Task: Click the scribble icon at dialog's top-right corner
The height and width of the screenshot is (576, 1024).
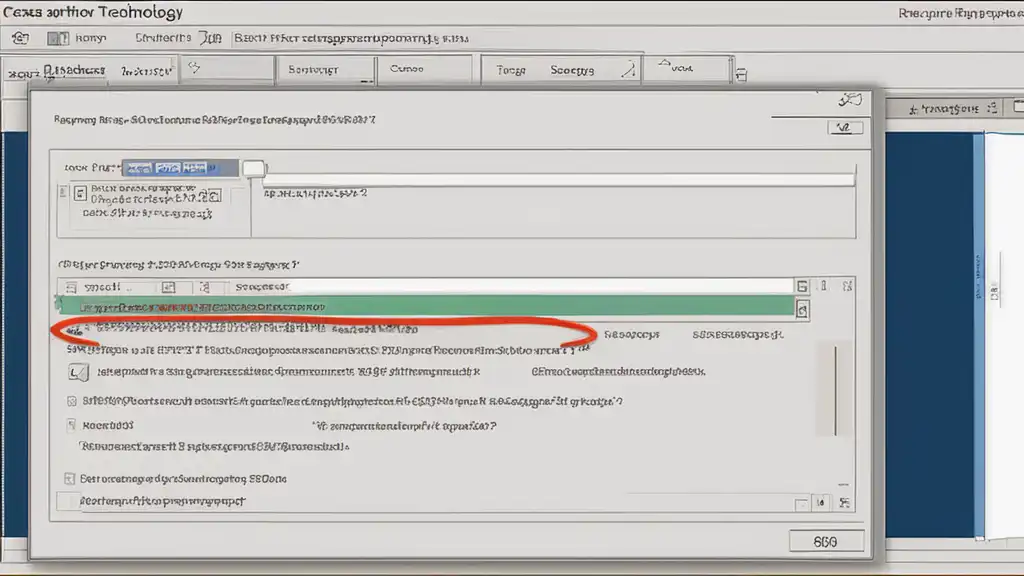Action: coord(850,100)
